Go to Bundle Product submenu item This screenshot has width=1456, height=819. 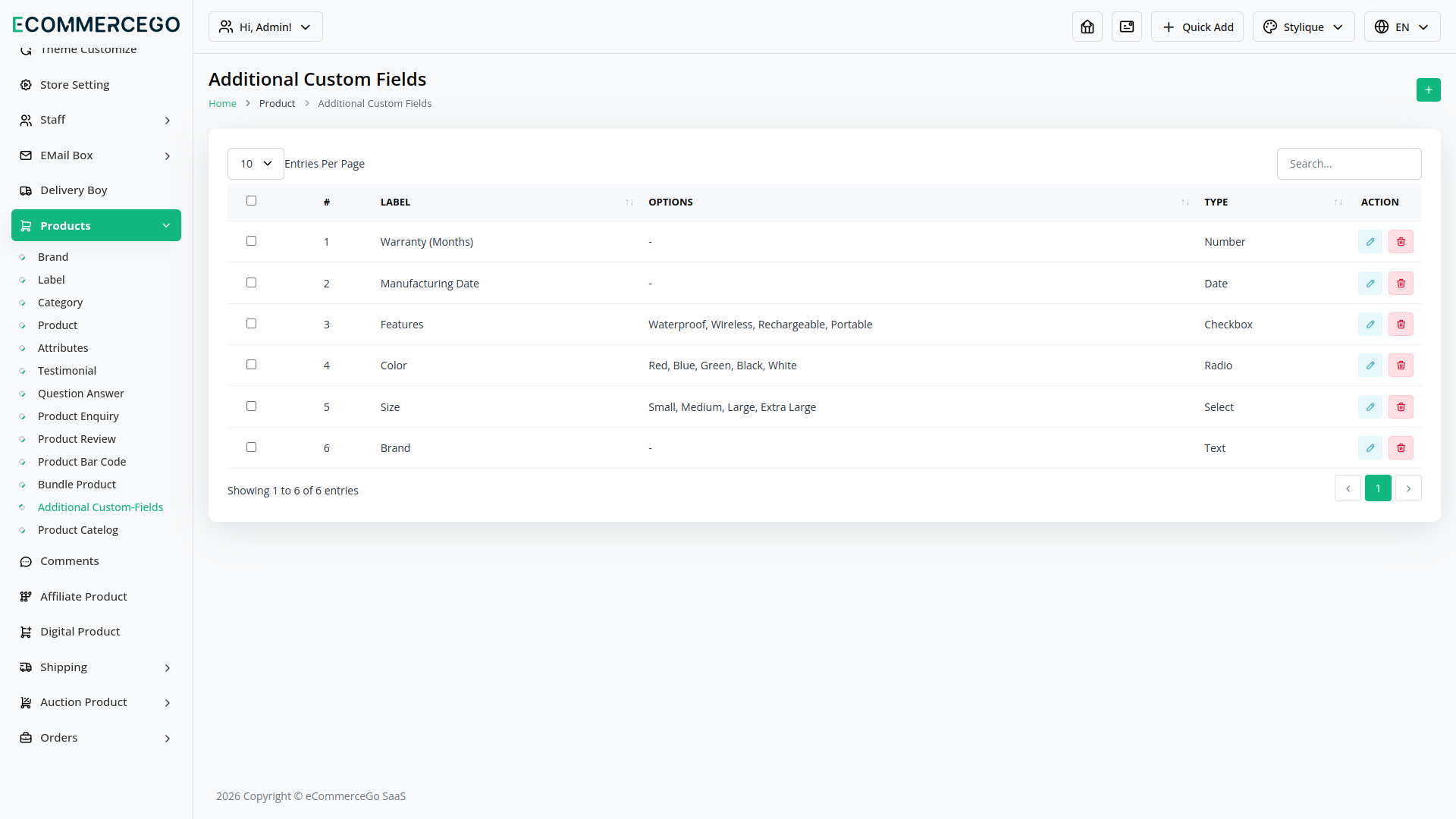(x=77, y=485)
